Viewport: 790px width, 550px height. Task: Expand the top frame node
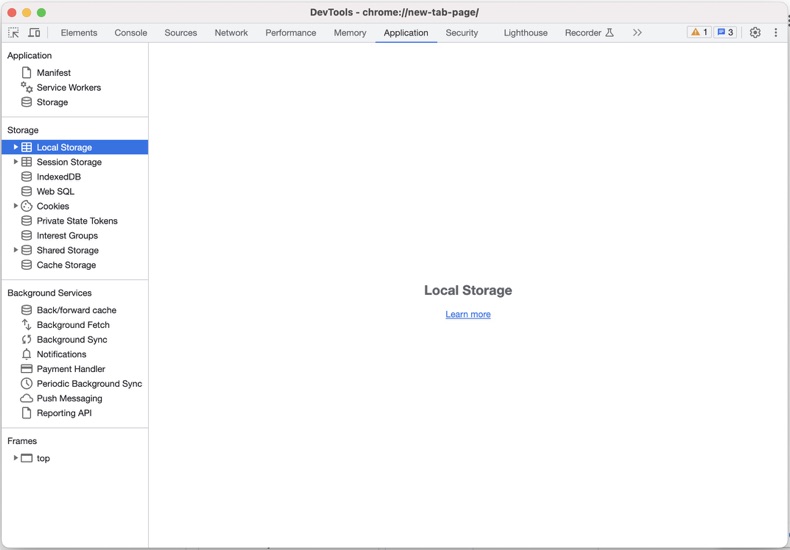(15, 458)
